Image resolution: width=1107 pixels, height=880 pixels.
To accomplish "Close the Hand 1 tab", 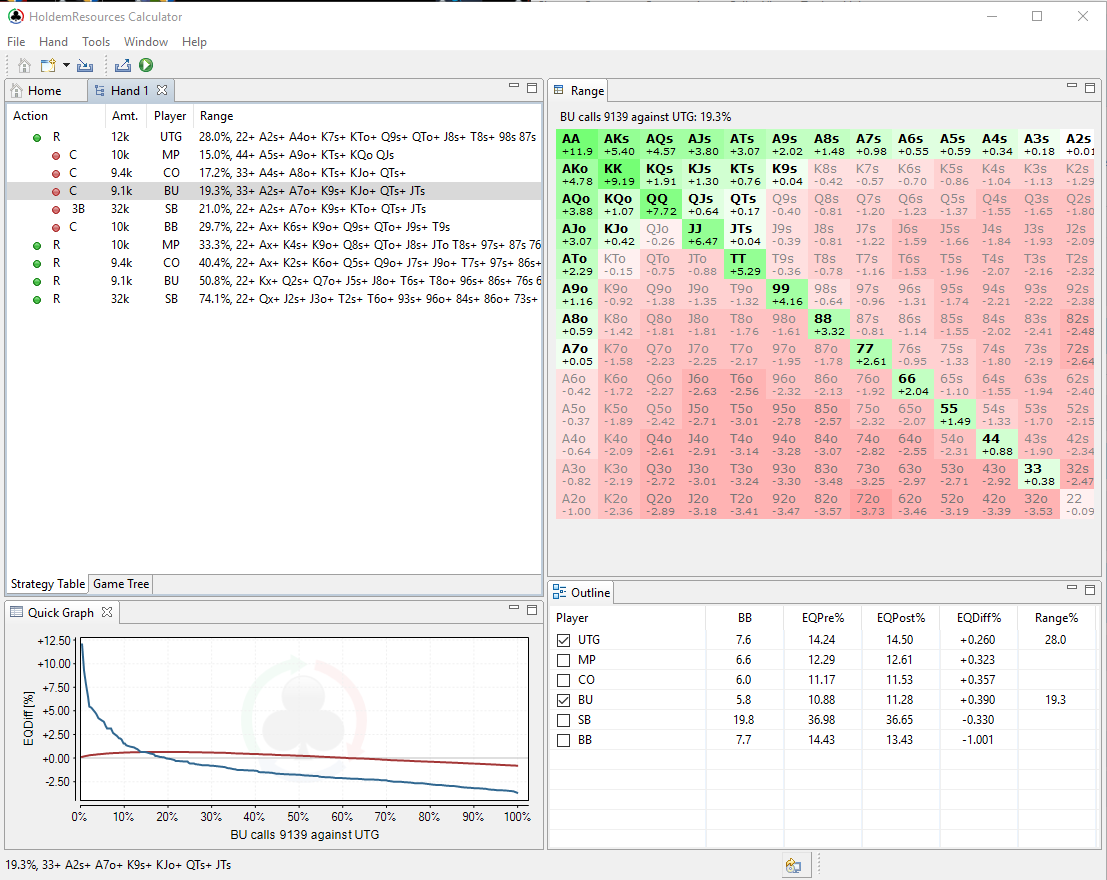I will (162, 90).
